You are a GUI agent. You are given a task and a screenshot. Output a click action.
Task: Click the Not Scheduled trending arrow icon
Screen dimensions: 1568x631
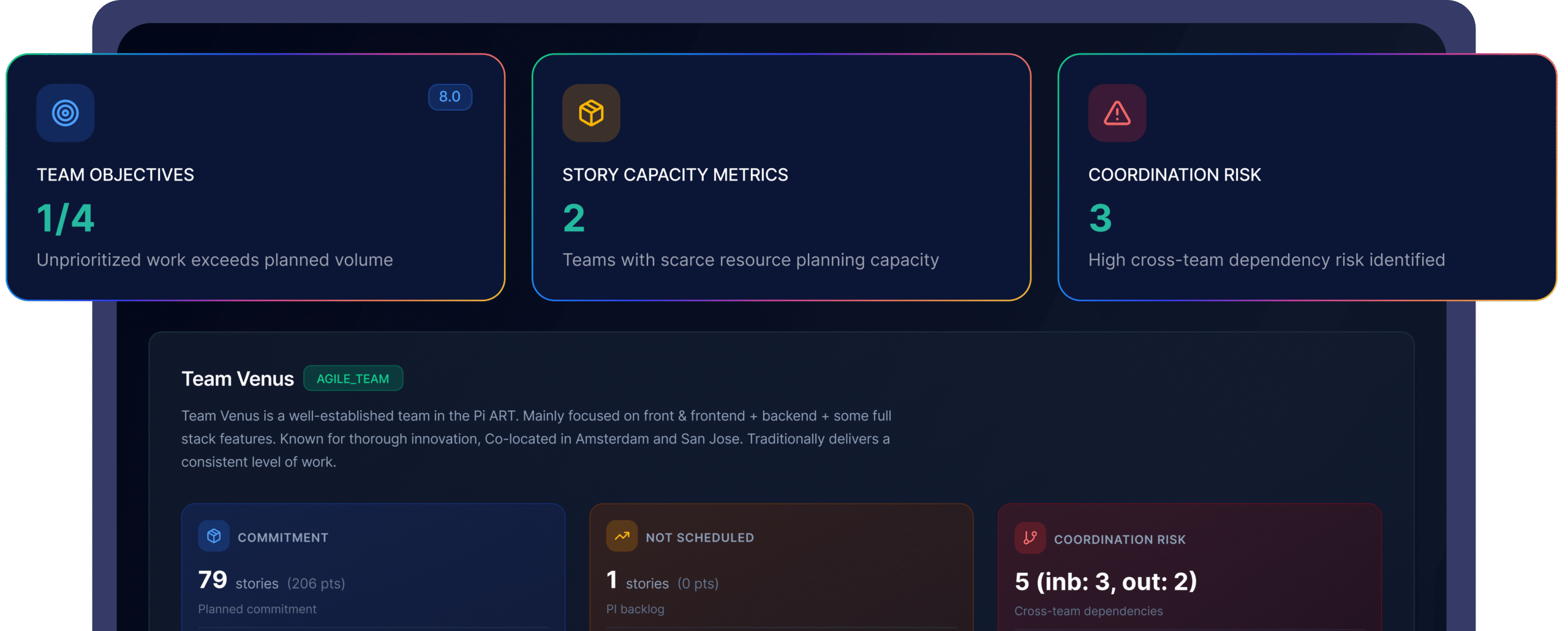pos(622,536)
